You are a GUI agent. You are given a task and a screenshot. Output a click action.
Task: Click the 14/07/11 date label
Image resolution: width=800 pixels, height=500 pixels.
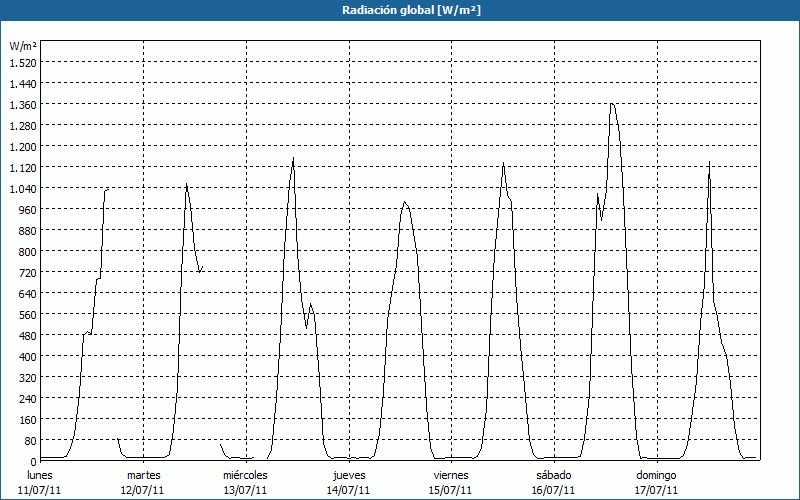point(348,490)
